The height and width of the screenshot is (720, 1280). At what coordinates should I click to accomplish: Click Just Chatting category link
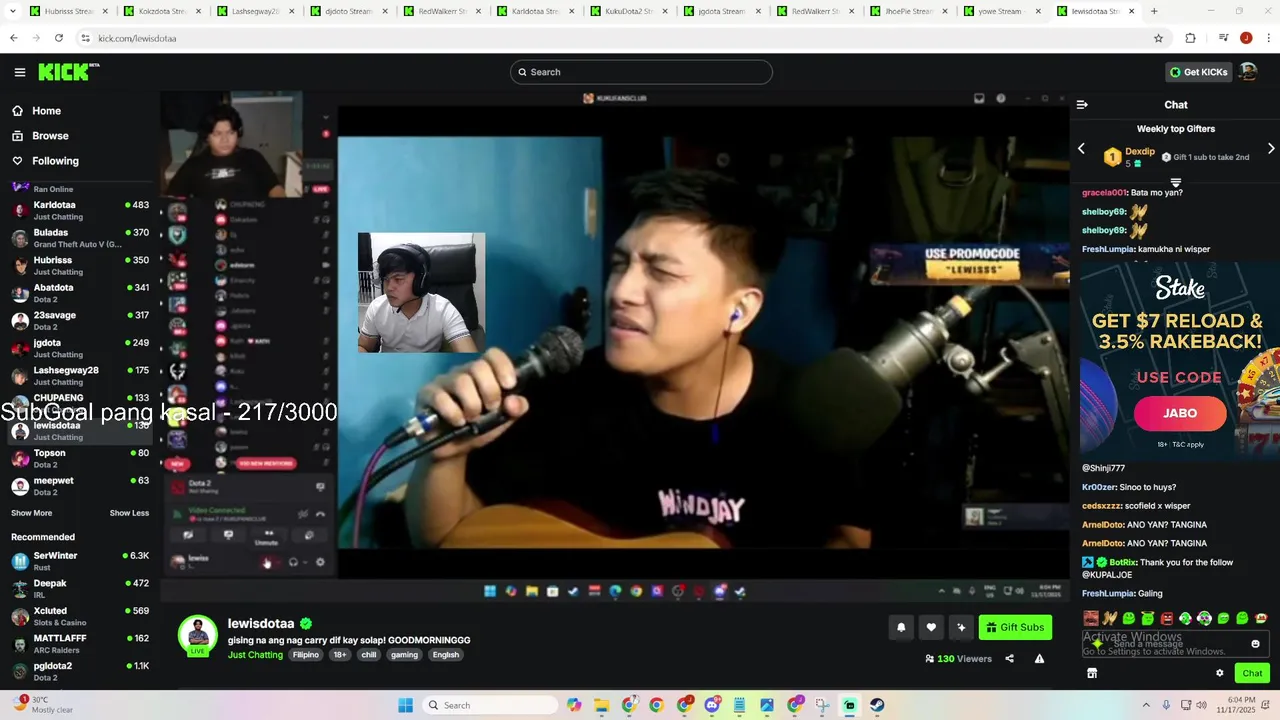pyautogui.click(x=255, y=655)
